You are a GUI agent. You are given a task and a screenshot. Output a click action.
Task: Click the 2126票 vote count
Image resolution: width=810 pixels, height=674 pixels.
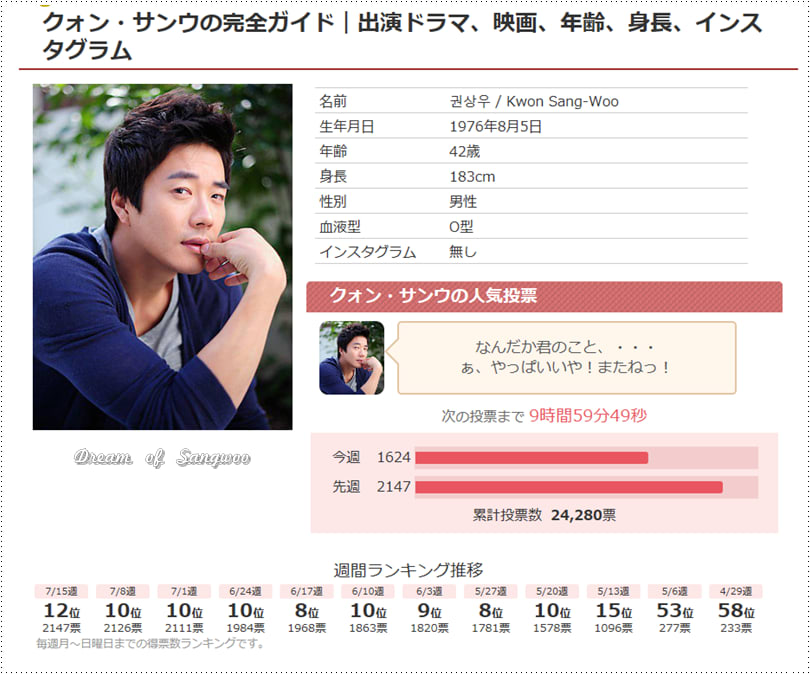(x=123, y=629)
